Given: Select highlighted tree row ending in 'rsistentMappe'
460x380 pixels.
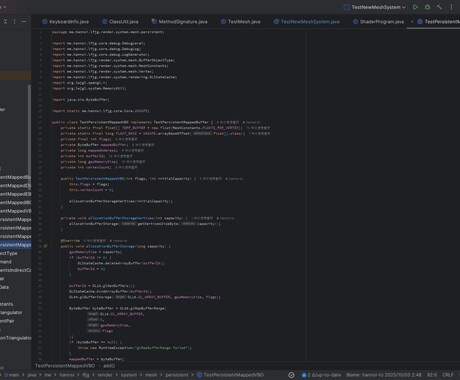Looking at the screenshot, I should tap(16, 245).
